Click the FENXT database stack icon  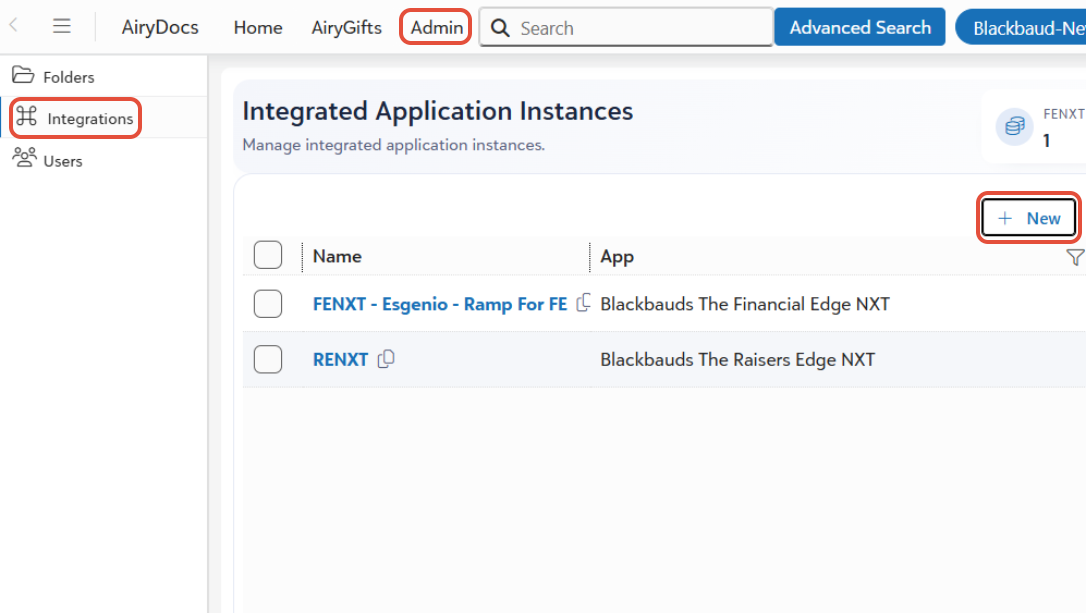tap(1014, 127)
